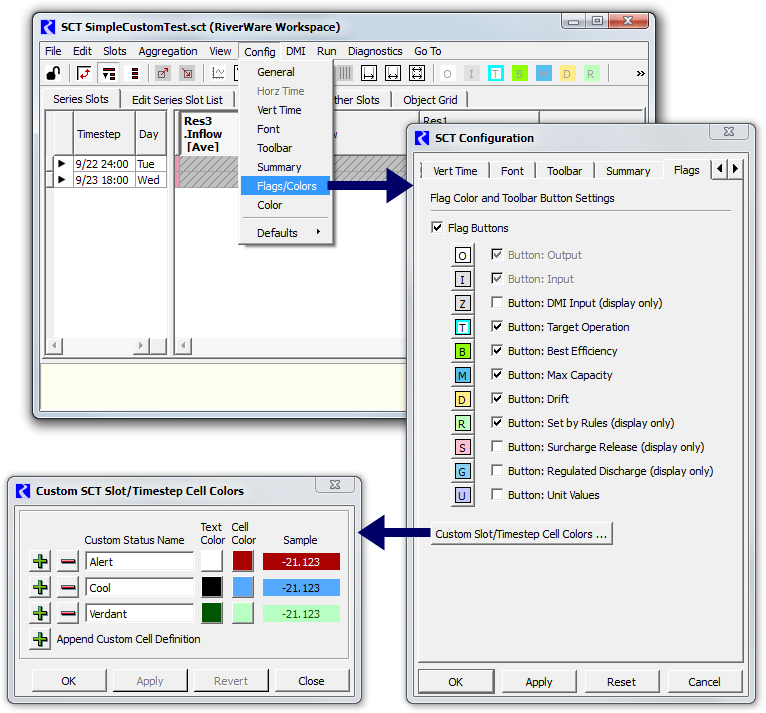Viewport: 766px width, 713px height.
Task: Uncheck Button: Max Capacity checkbox
Action: pos(497,375)
